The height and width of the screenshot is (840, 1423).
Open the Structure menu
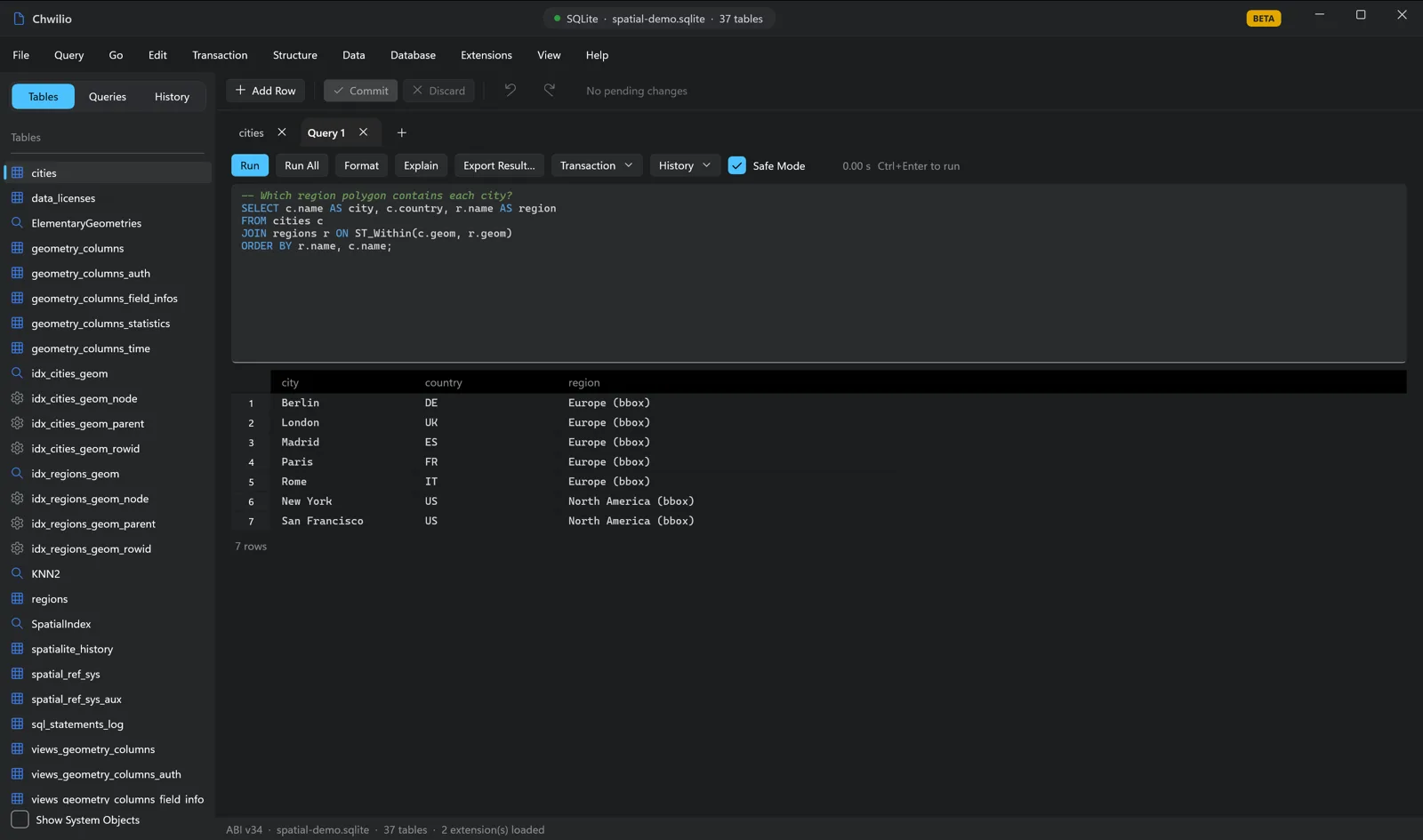tap(295, 55)
